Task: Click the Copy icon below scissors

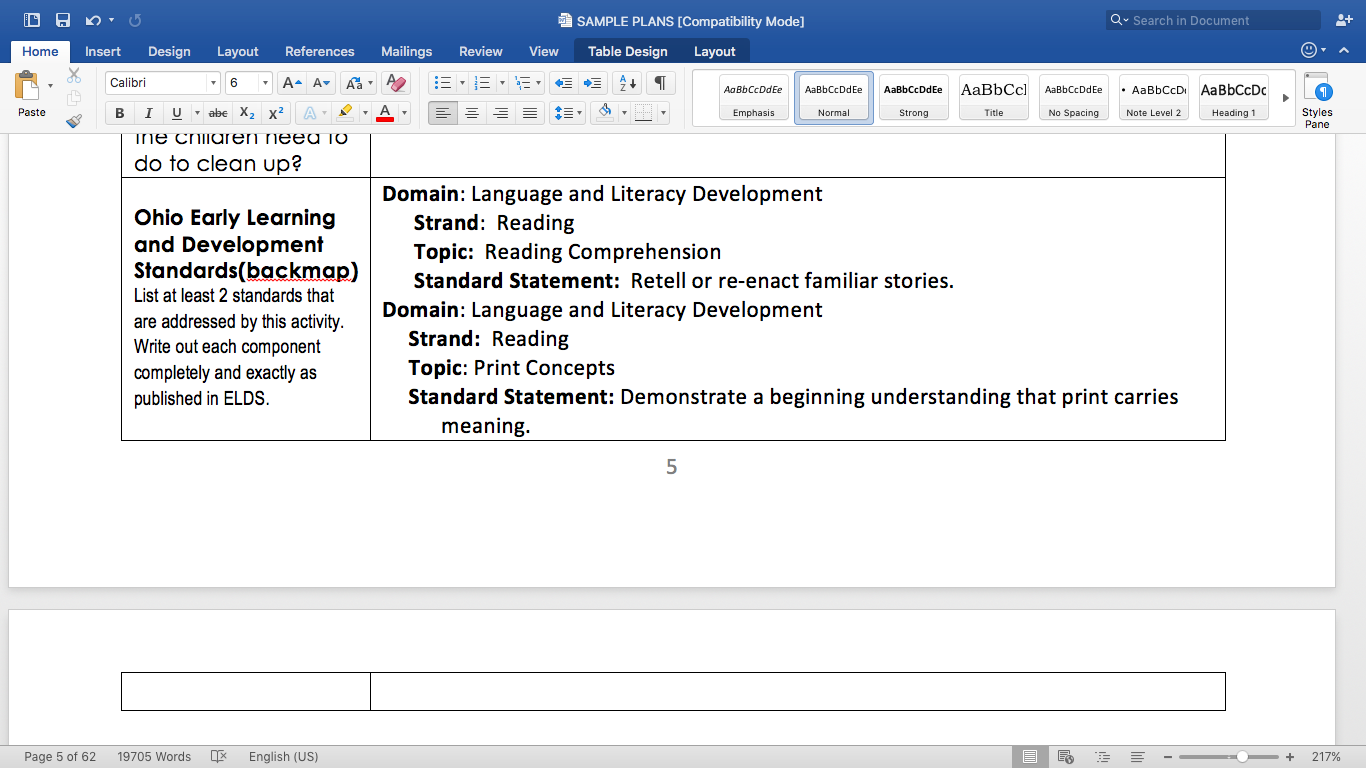Action: pos(74,98)
